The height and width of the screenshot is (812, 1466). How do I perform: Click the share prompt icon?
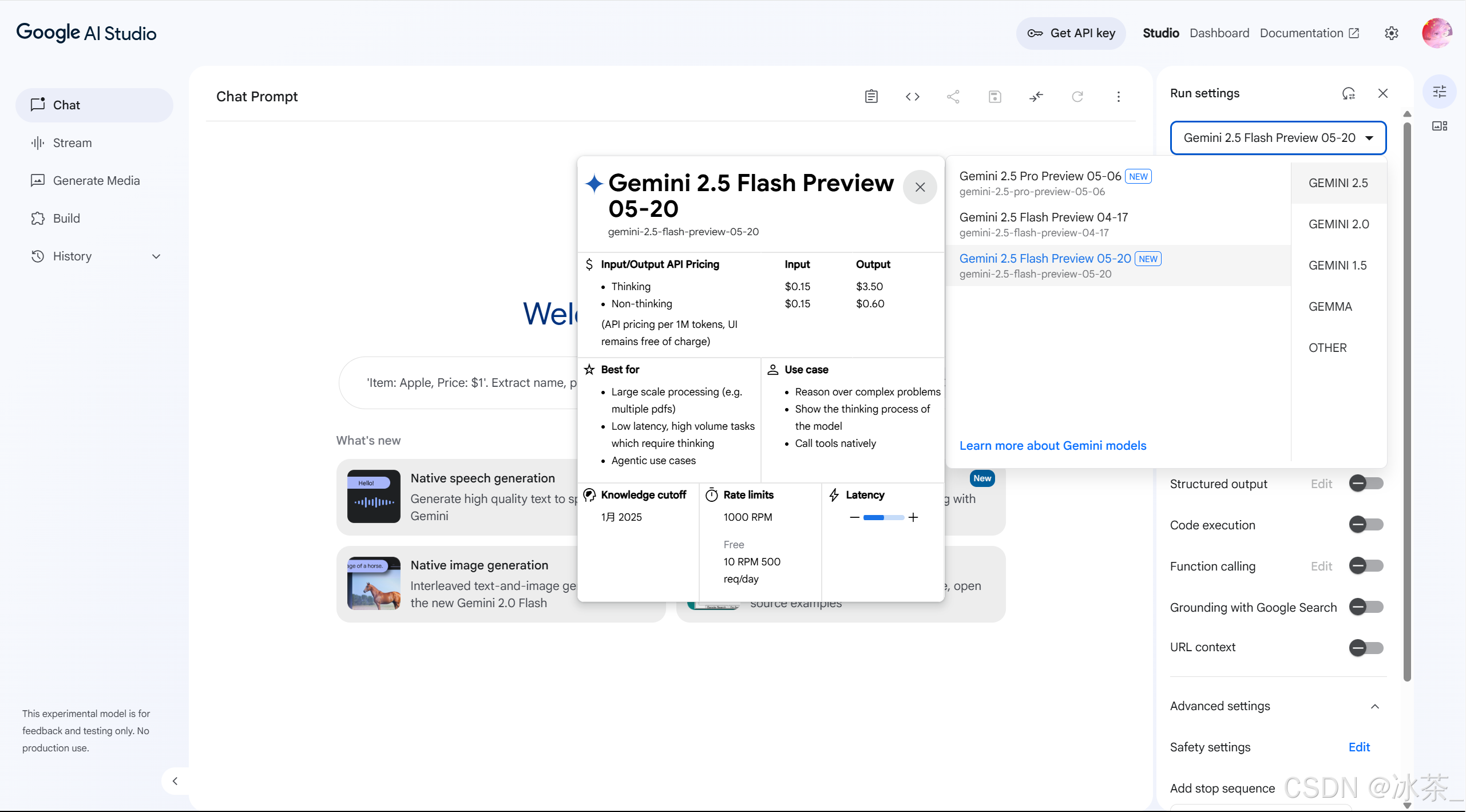point(953,96)
